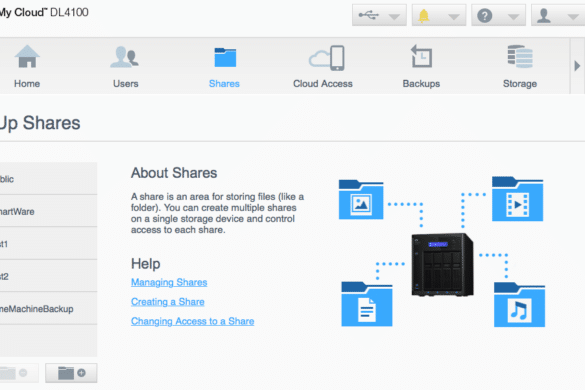585x390 pixels.
Task: Open Changing Access to a Share link
Action: coord(193,321)
